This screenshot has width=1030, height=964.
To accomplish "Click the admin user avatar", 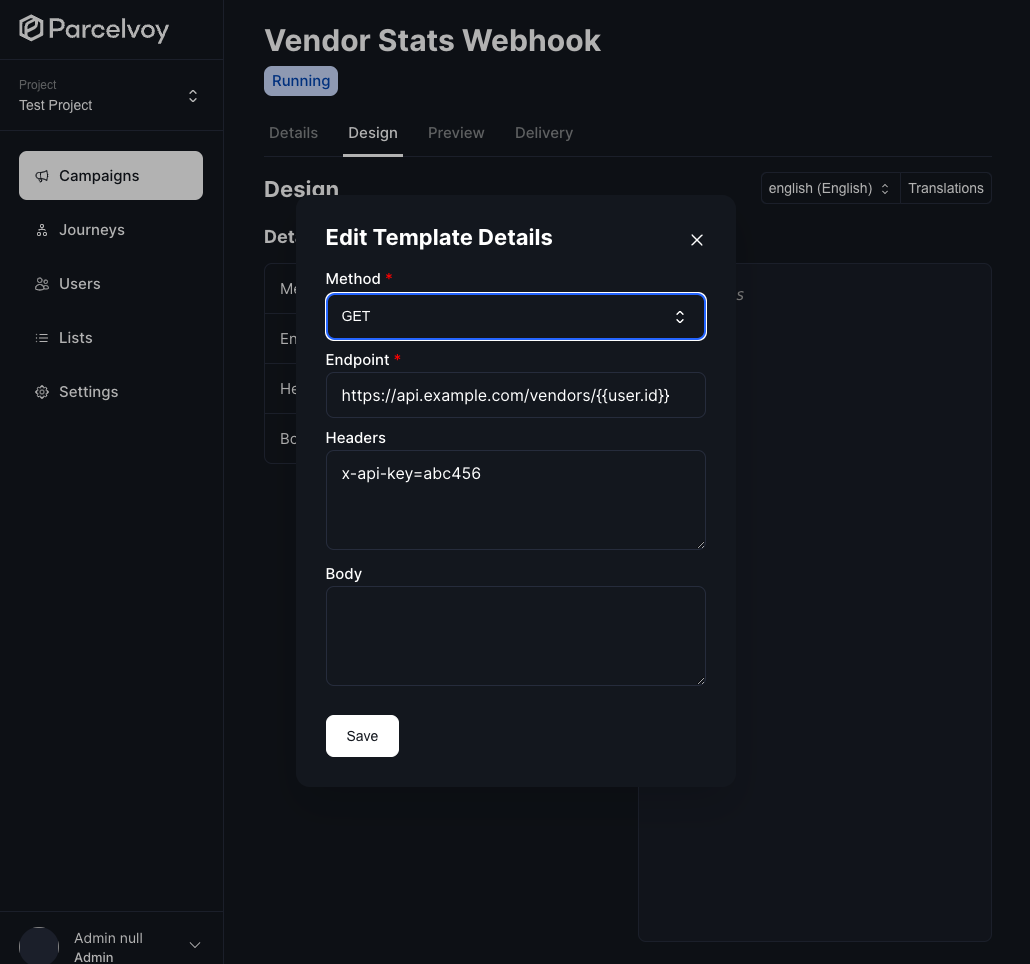I will [x=39, y=946].
